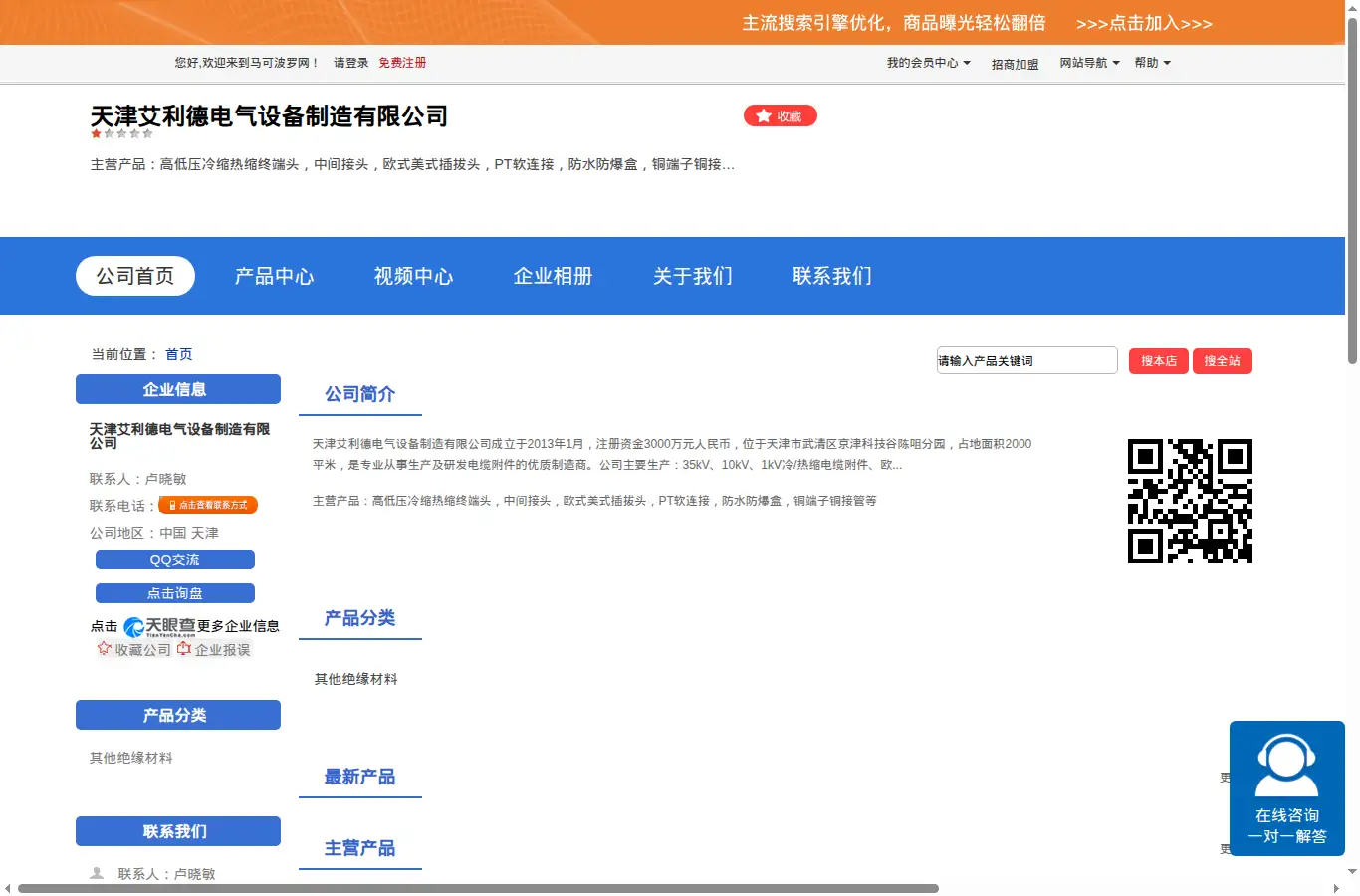Expand the 我的会员中心 dropdown
Viewport: 1360px width, 896px height.
point(928,63)
